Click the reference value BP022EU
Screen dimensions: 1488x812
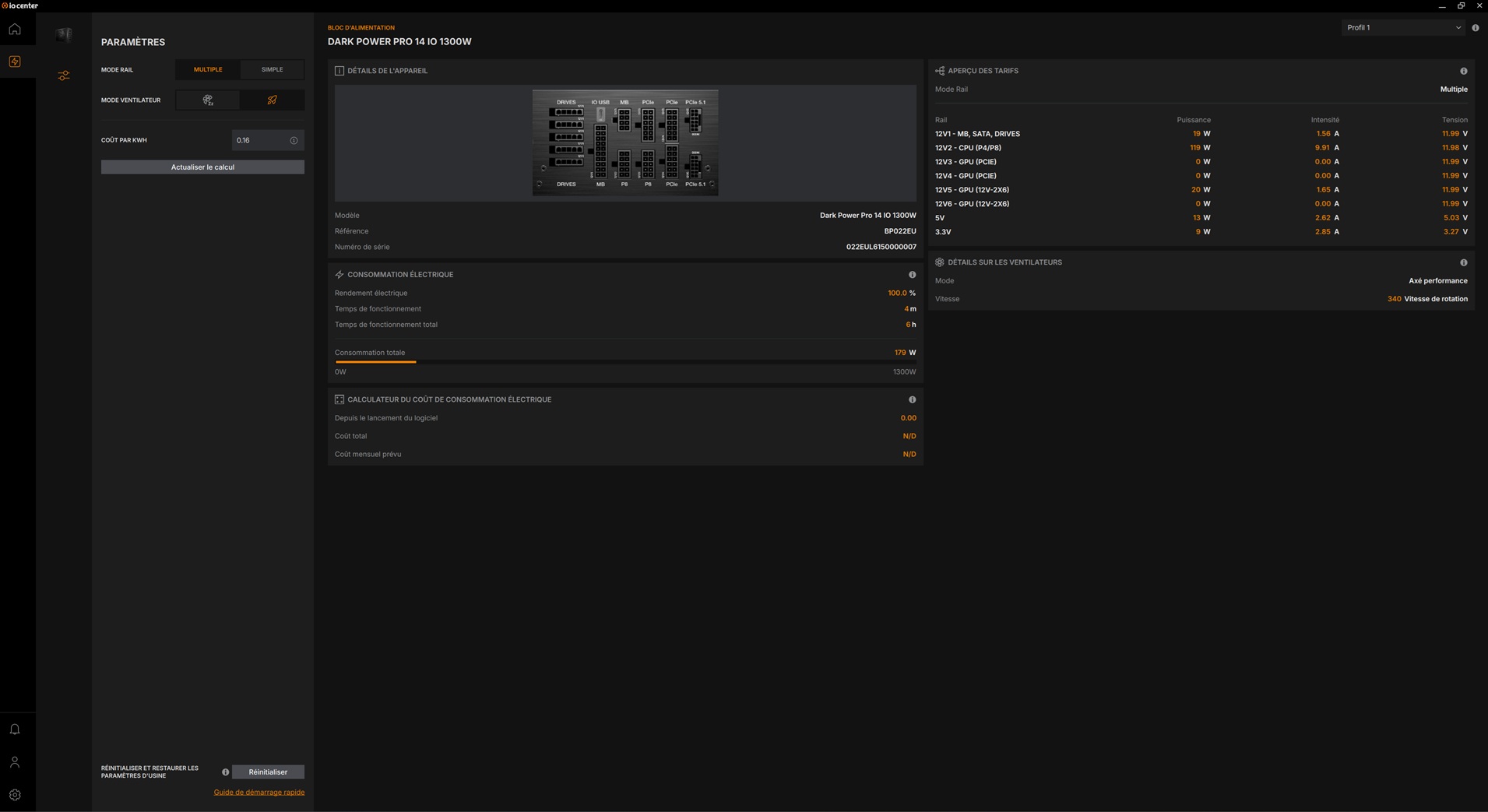pos(900,231)
